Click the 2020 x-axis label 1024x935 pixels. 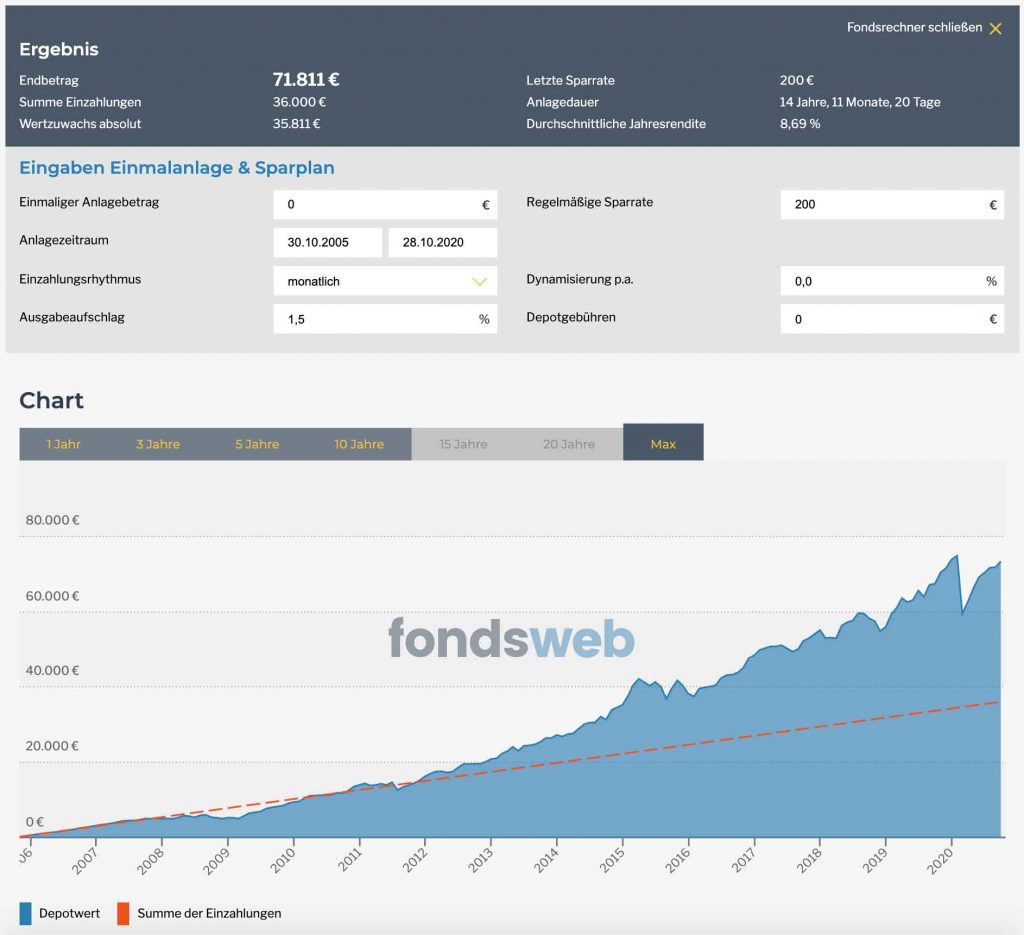click(940, 861)
